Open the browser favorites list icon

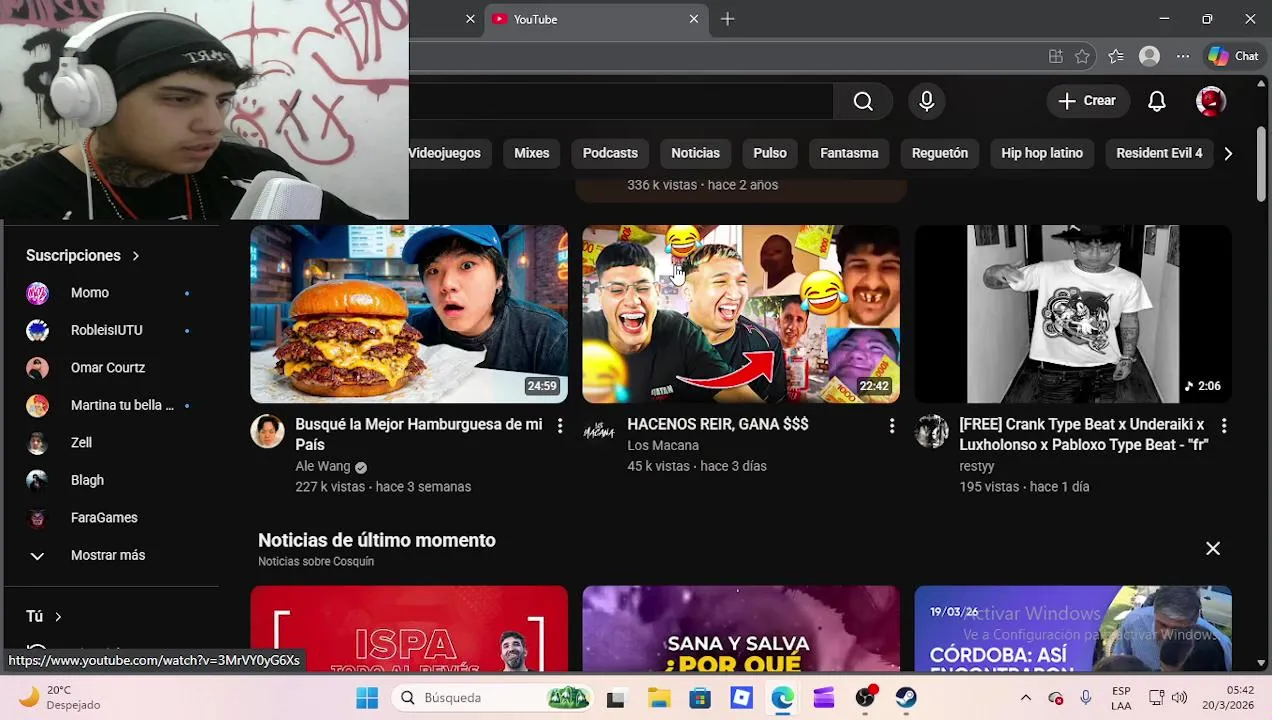pos(1116,57)
